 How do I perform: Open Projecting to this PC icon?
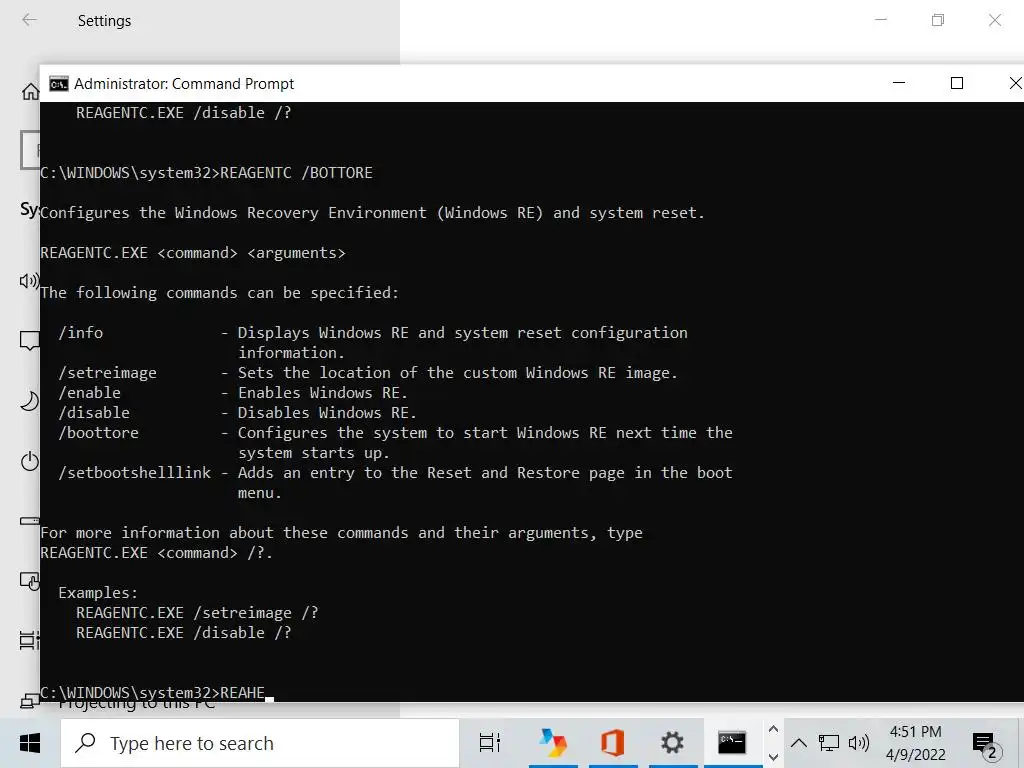click(x=29, y=701)
